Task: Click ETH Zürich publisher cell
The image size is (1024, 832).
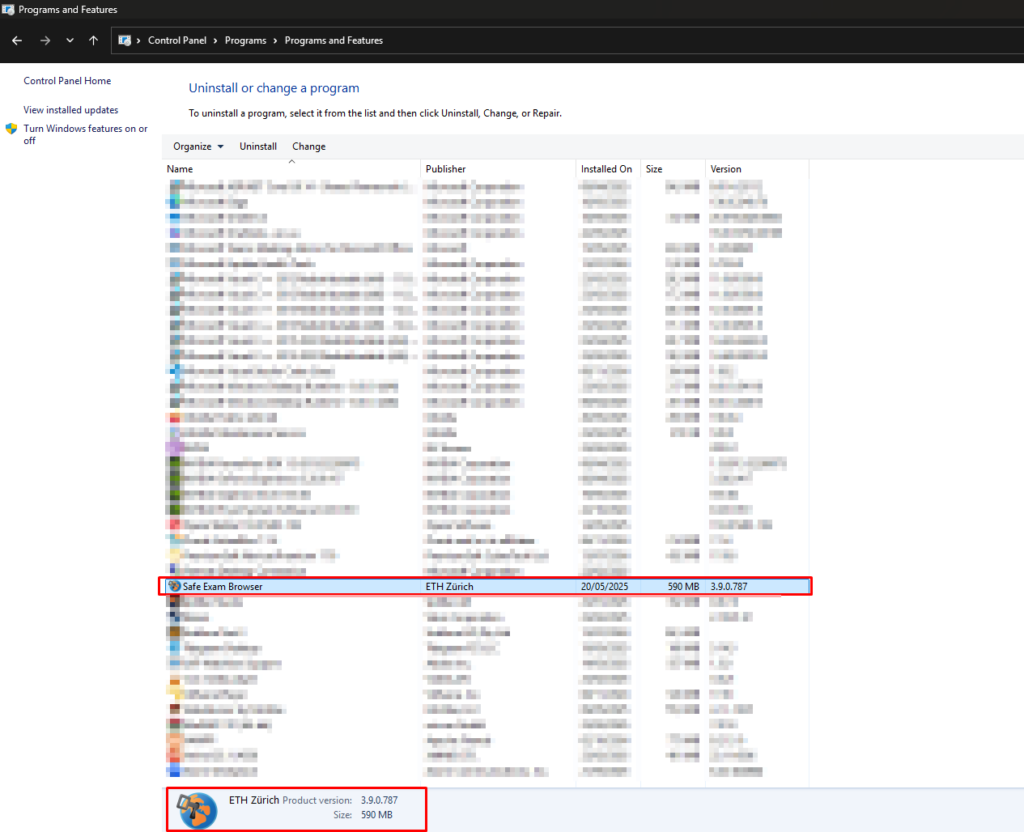Action: point(449,586)
